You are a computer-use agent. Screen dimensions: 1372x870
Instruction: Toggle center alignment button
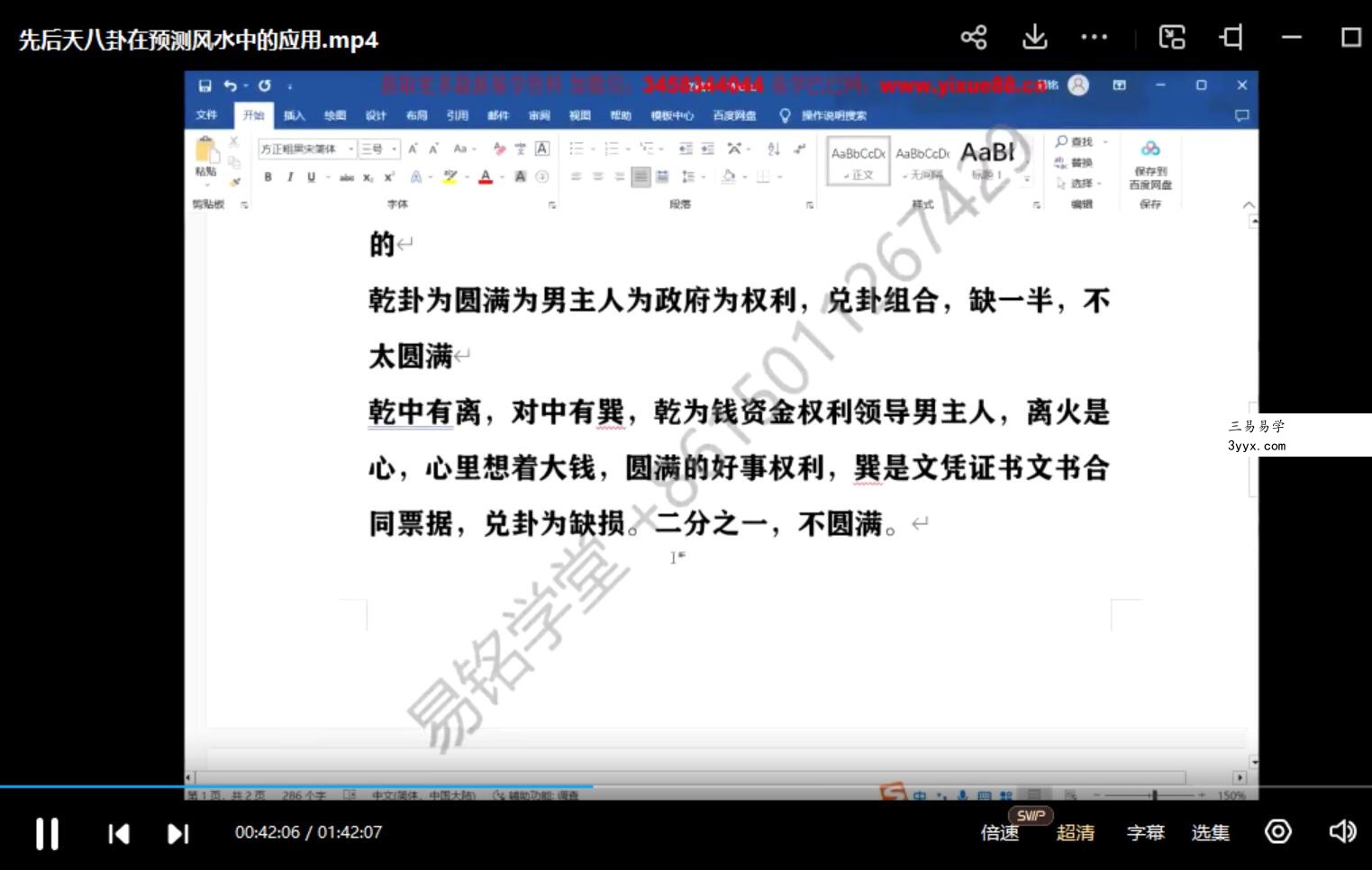(597, 177)
